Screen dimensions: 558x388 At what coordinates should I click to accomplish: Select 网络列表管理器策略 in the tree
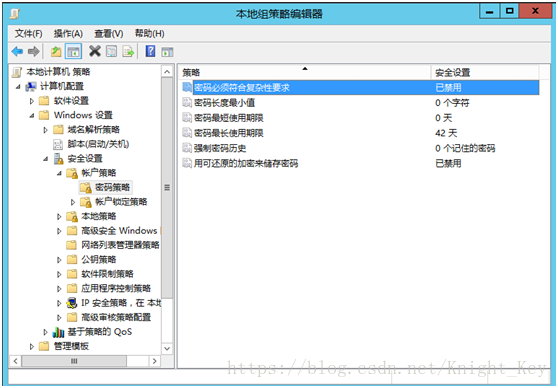[120, 245]
